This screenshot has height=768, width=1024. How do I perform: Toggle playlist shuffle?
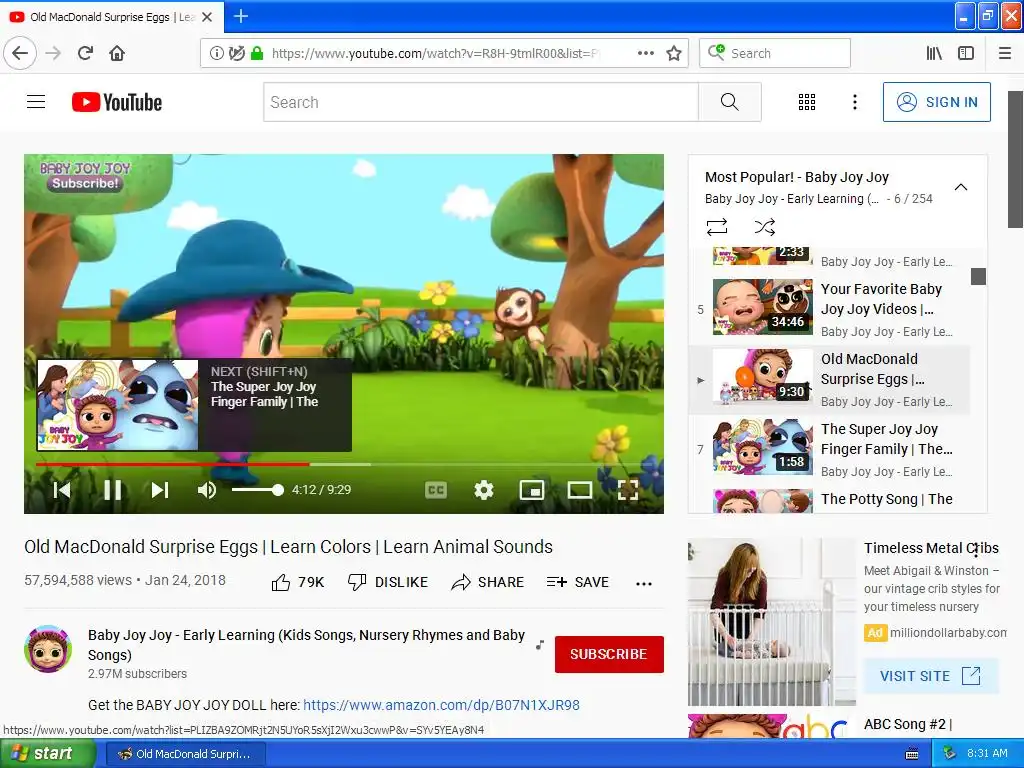tap(764, 227)
